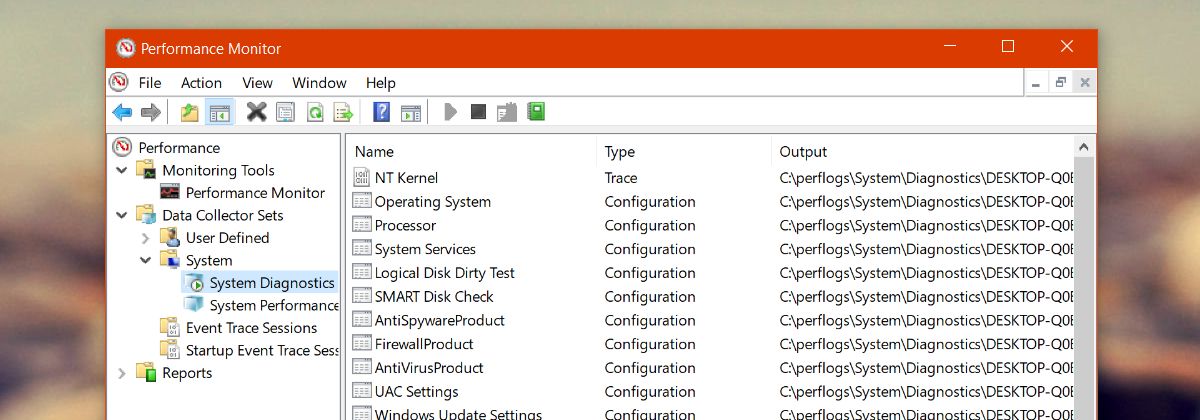Select the System Diagnostics tree item
The width and height of the screenshot is (1200, 420).
coord(272,283)
